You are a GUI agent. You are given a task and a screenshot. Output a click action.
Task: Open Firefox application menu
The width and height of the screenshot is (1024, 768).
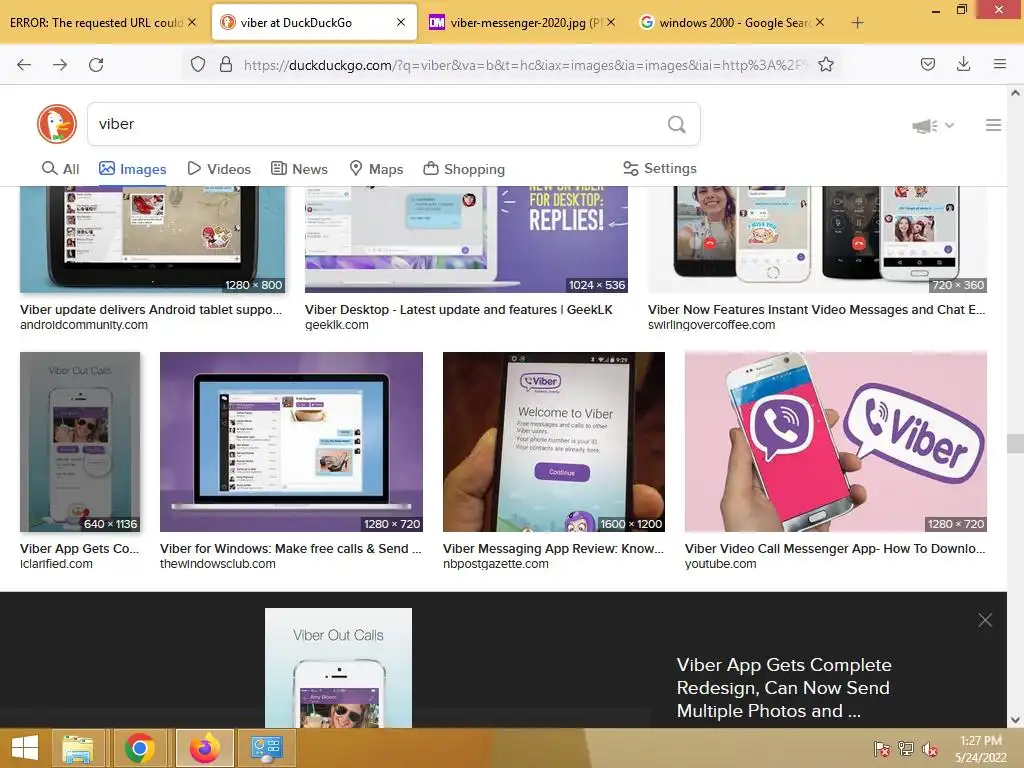(x=999, y=64)
